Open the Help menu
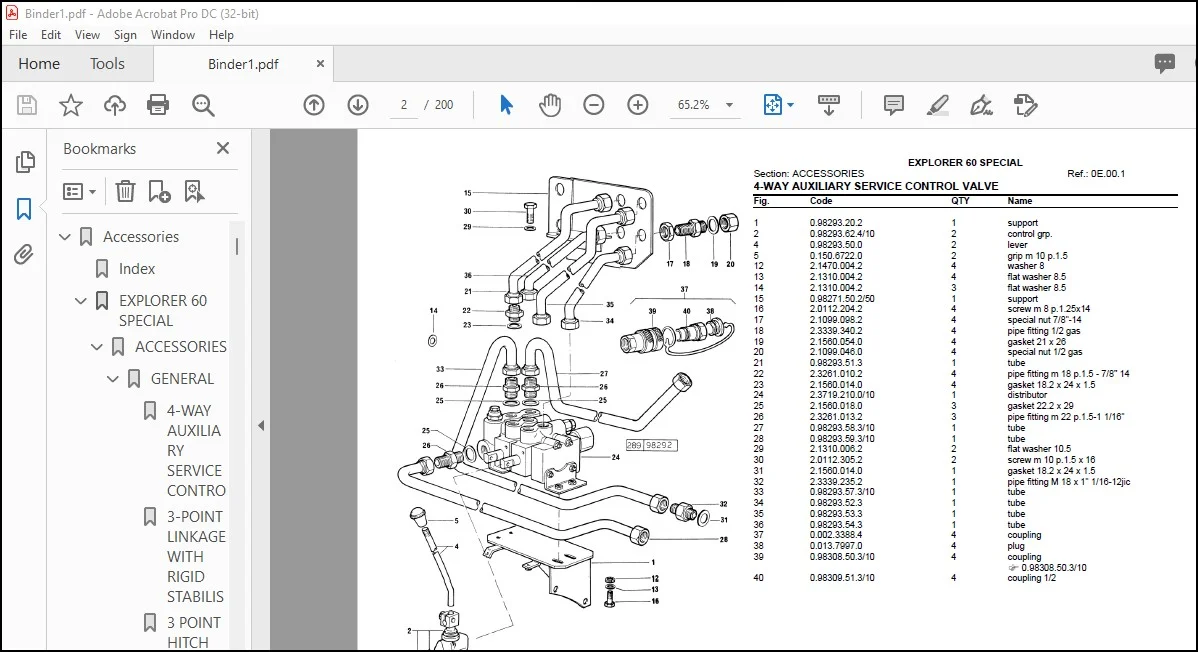Viewport: 1198px width, 652px height. tap(221, 34)
